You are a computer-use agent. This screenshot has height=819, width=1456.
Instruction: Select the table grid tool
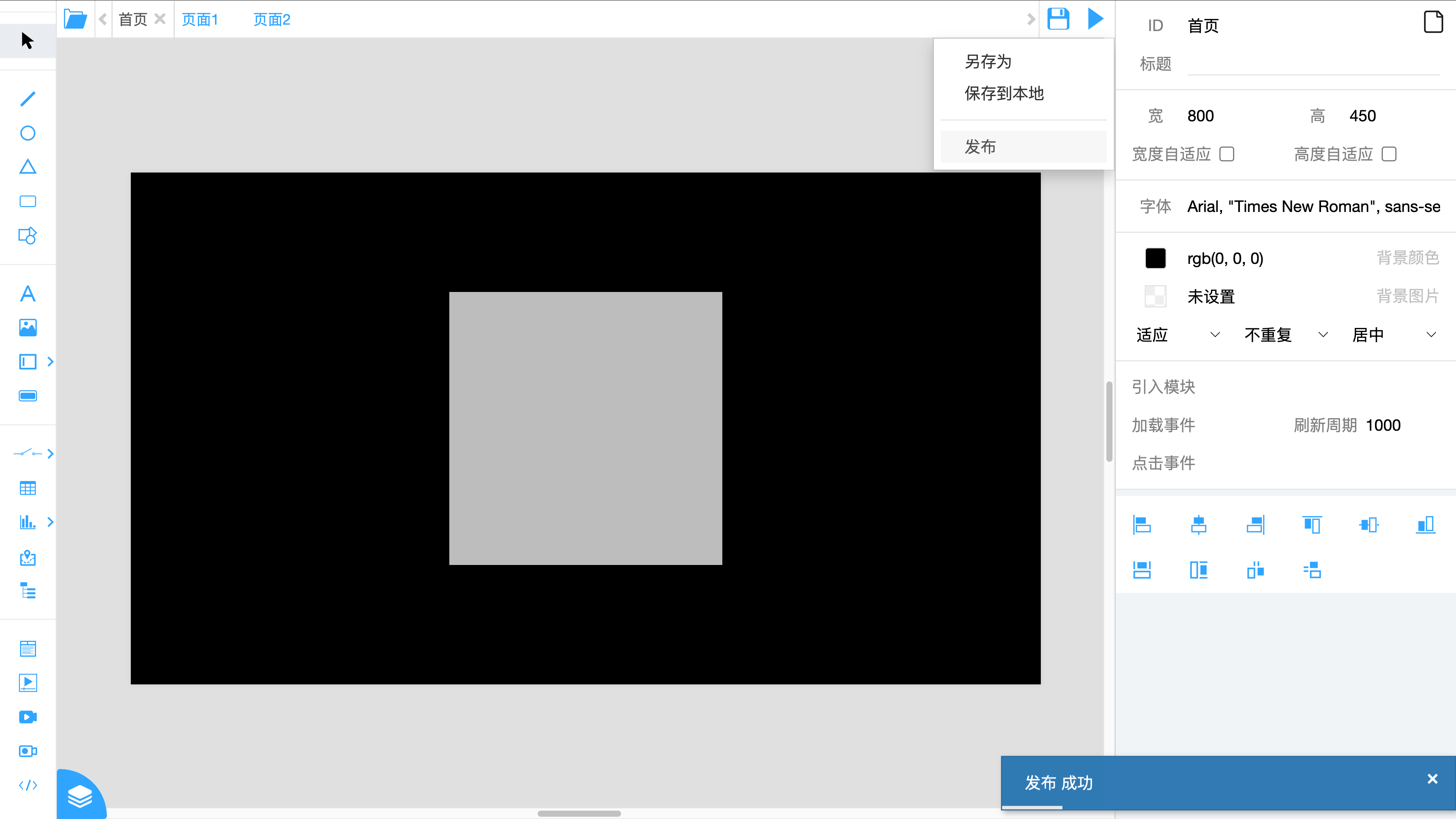pyautogui.click(x=28, y=488)
